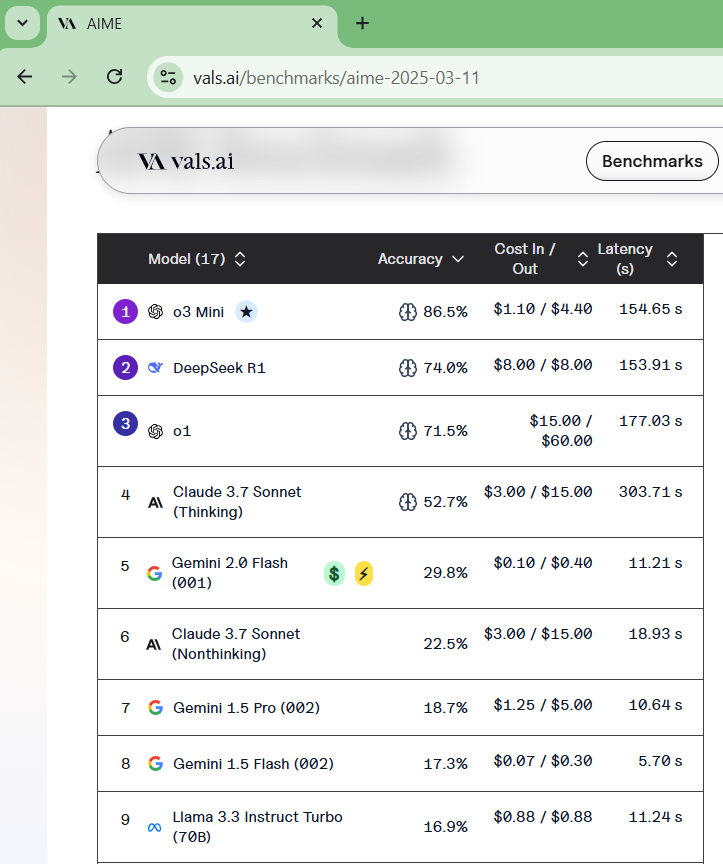Click the 18.7% accuracy value

click(445, 708)
